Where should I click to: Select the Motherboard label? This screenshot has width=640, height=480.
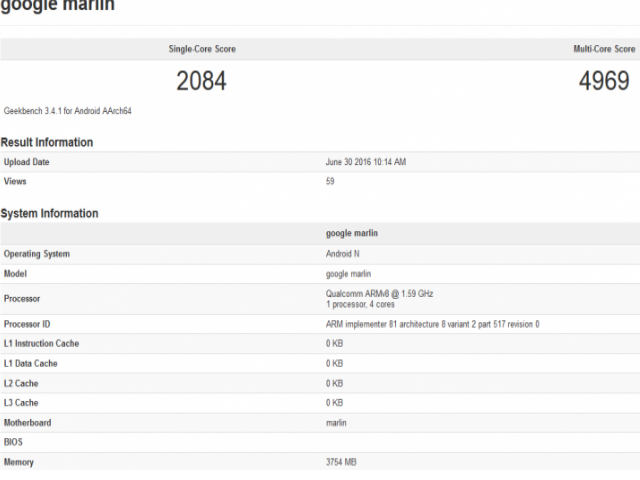[x=27, y=423]
